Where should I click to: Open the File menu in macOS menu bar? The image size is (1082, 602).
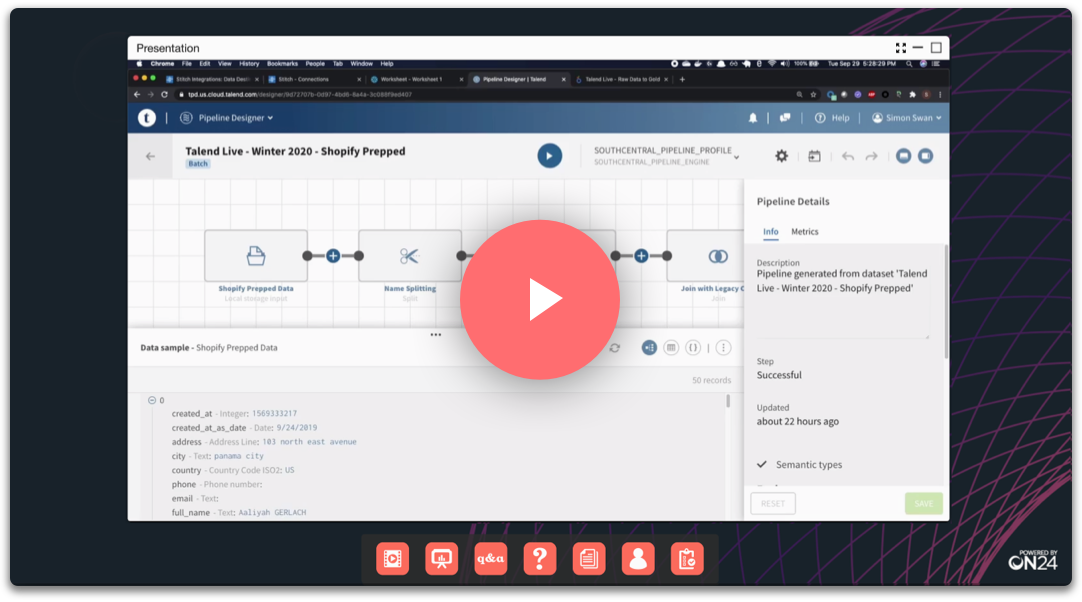pyautogui.click(x=186, y=64)
